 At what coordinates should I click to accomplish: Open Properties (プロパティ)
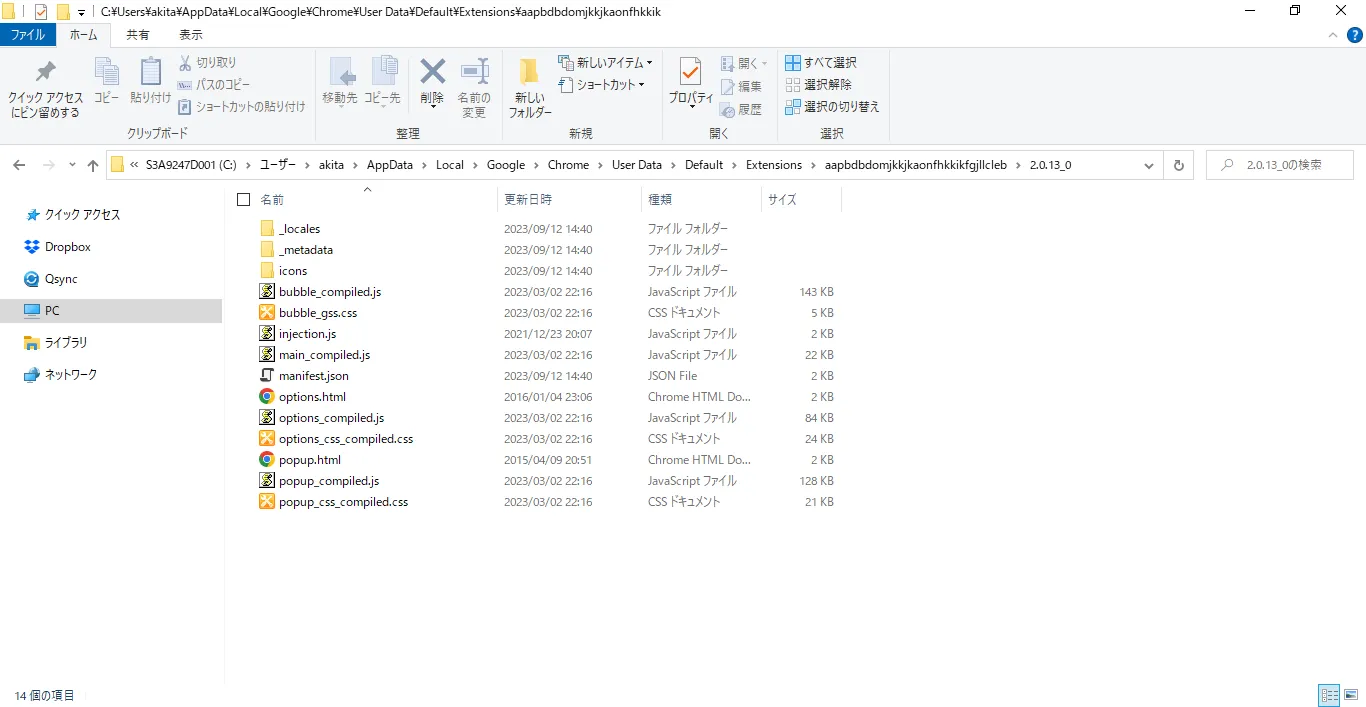(x=691, y=83)
